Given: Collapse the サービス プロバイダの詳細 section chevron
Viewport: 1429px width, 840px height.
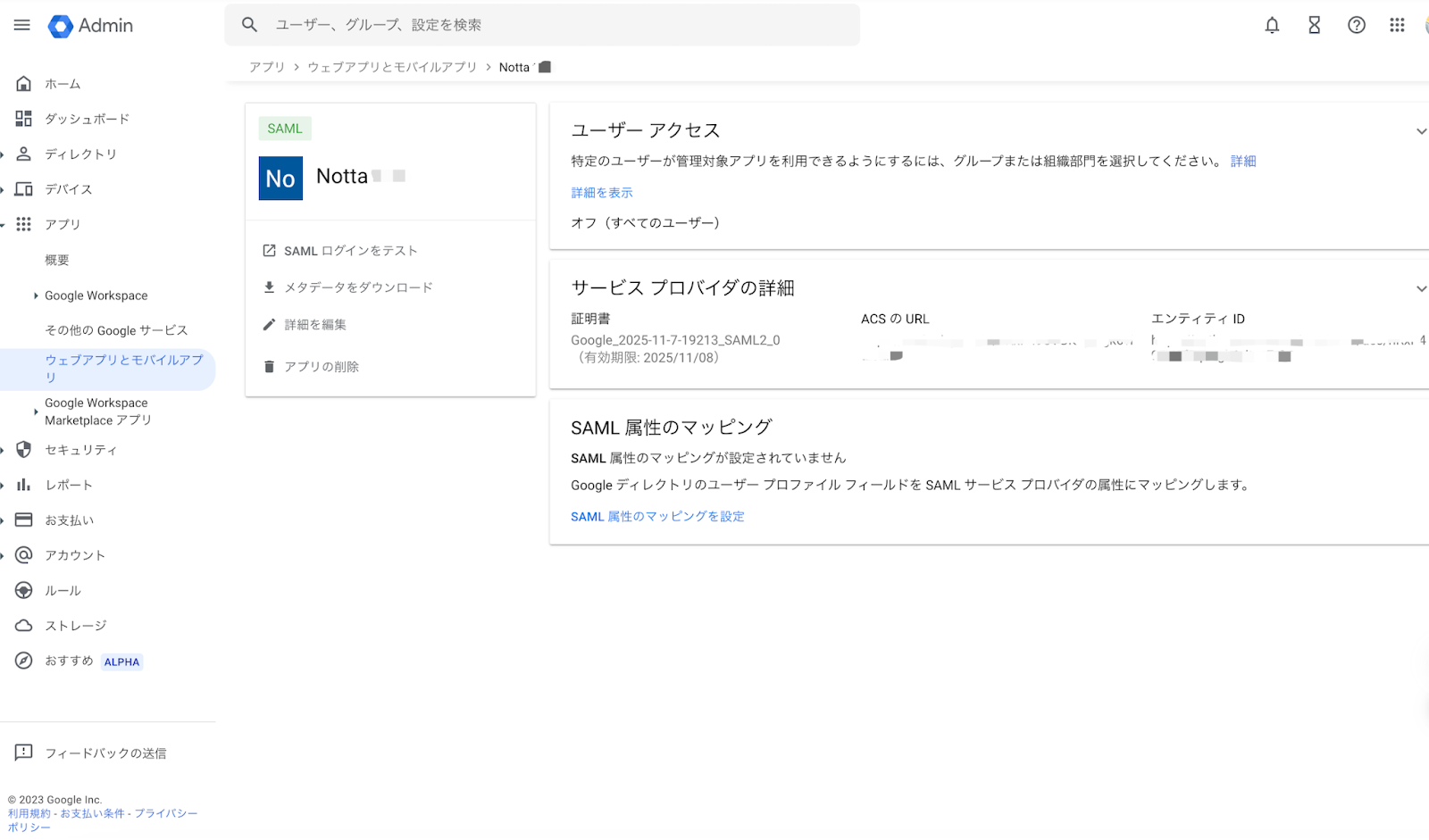Looking at the screenshot, I should click(1420, 288).
